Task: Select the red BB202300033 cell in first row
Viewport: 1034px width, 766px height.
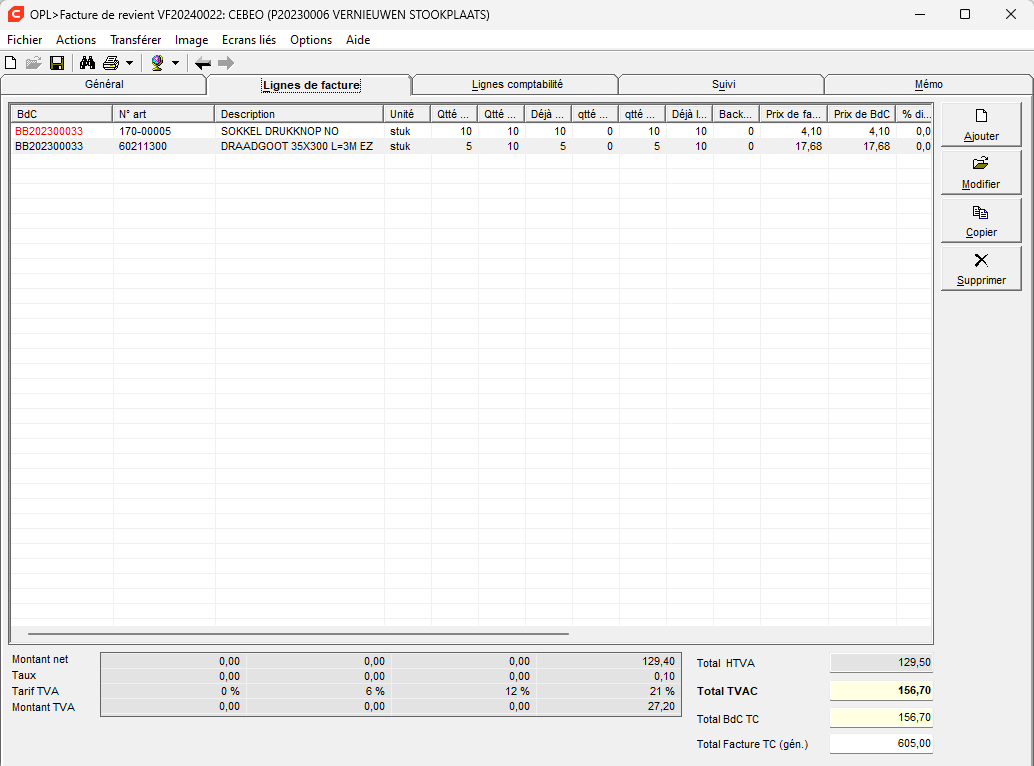Action: pos(49,131)
